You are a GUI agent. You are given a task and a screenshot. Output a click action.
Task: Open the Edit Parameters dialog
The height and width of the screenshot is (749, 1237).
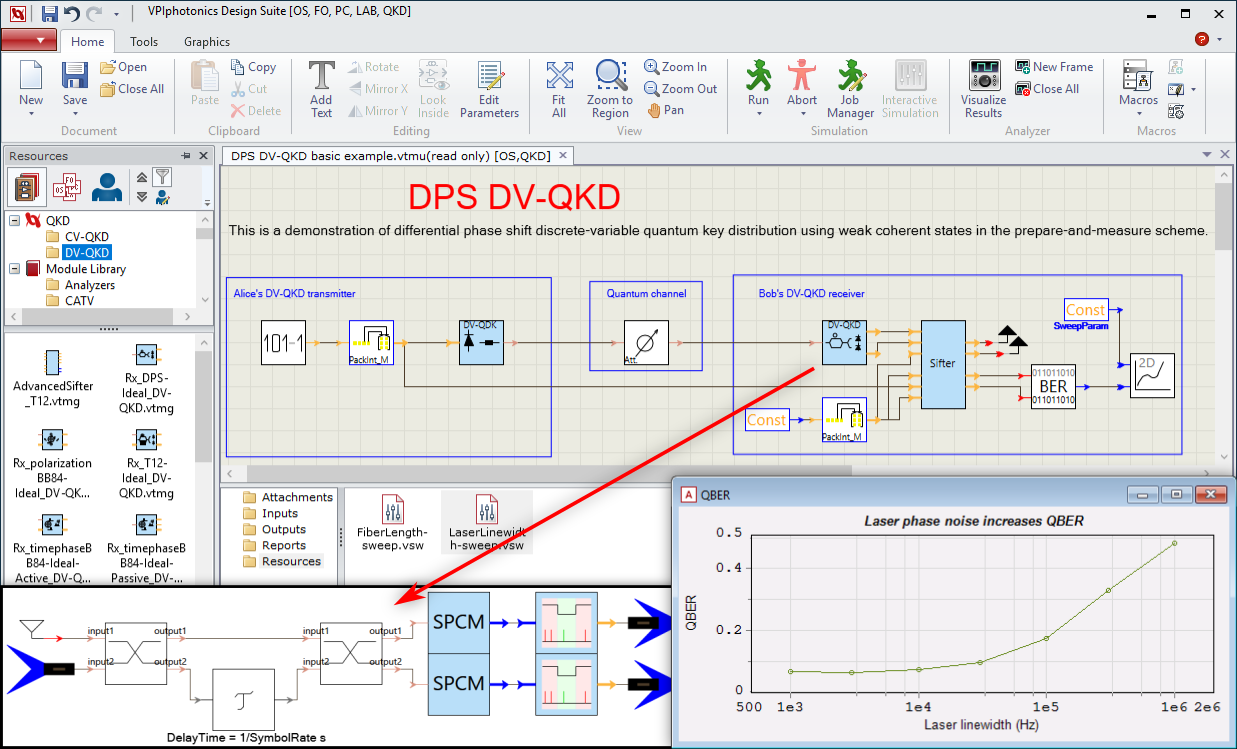pos(489,89)
